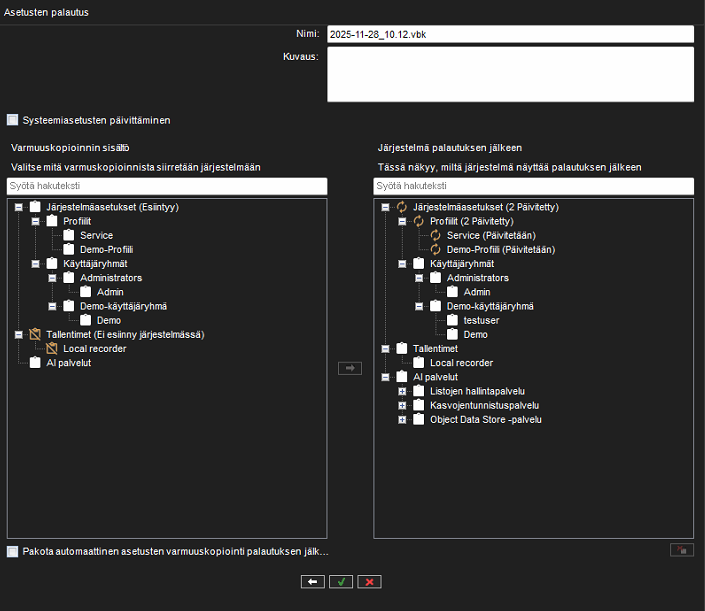Click clipboard icon of Kasvojentunnistuspalvelu
705x611 pixels.
419,405
